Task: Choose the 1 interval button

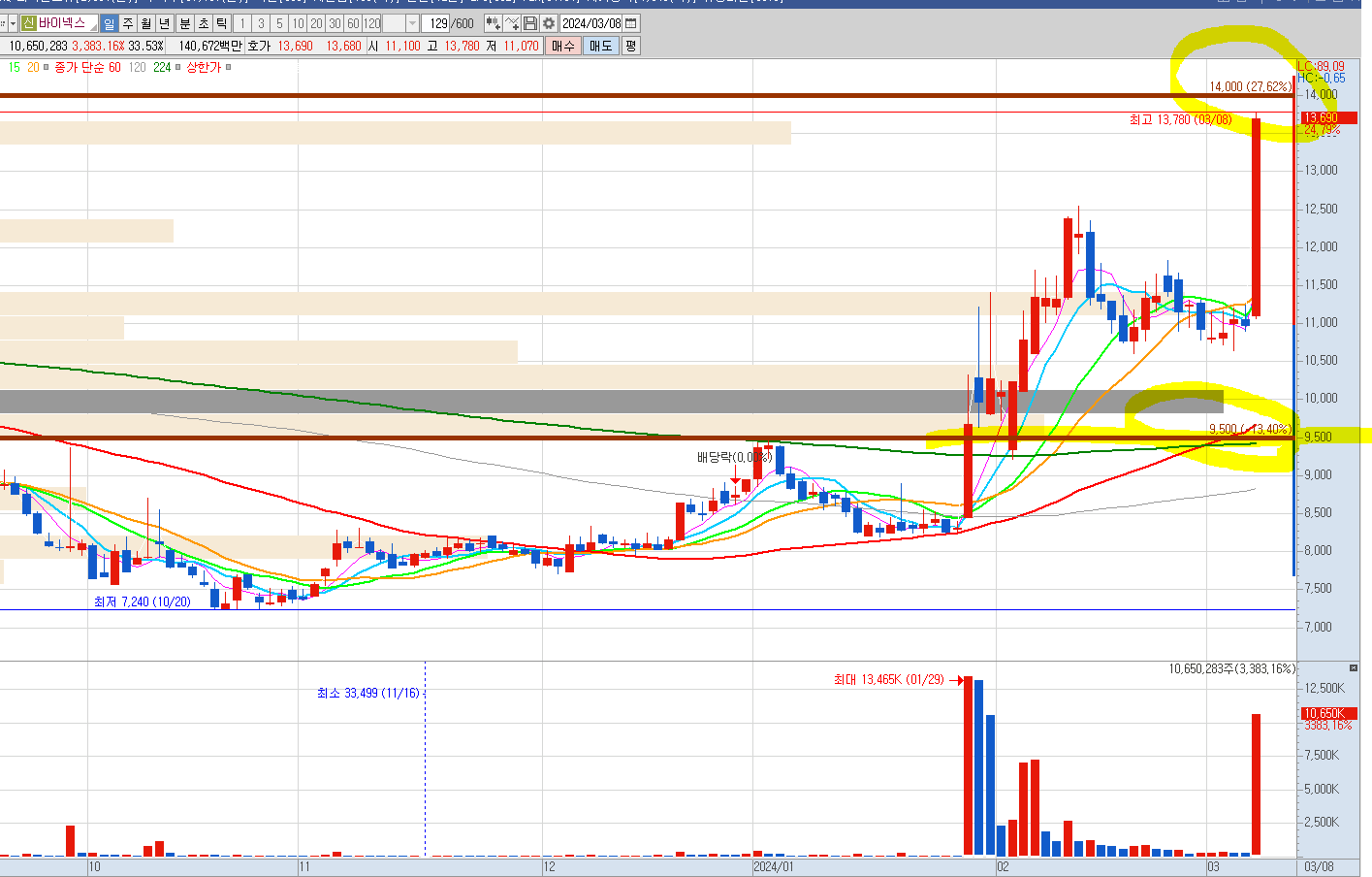Action: 242,23
